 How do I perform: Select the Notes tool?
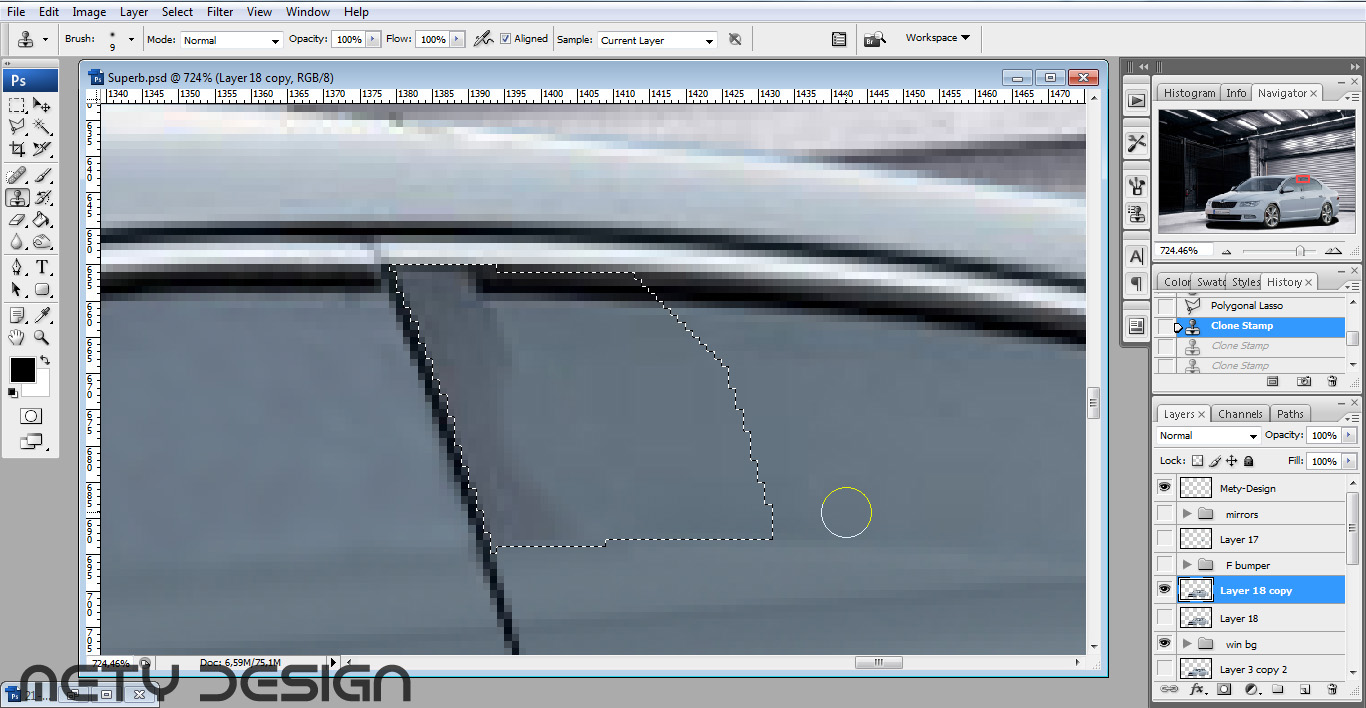click(17, 315)
